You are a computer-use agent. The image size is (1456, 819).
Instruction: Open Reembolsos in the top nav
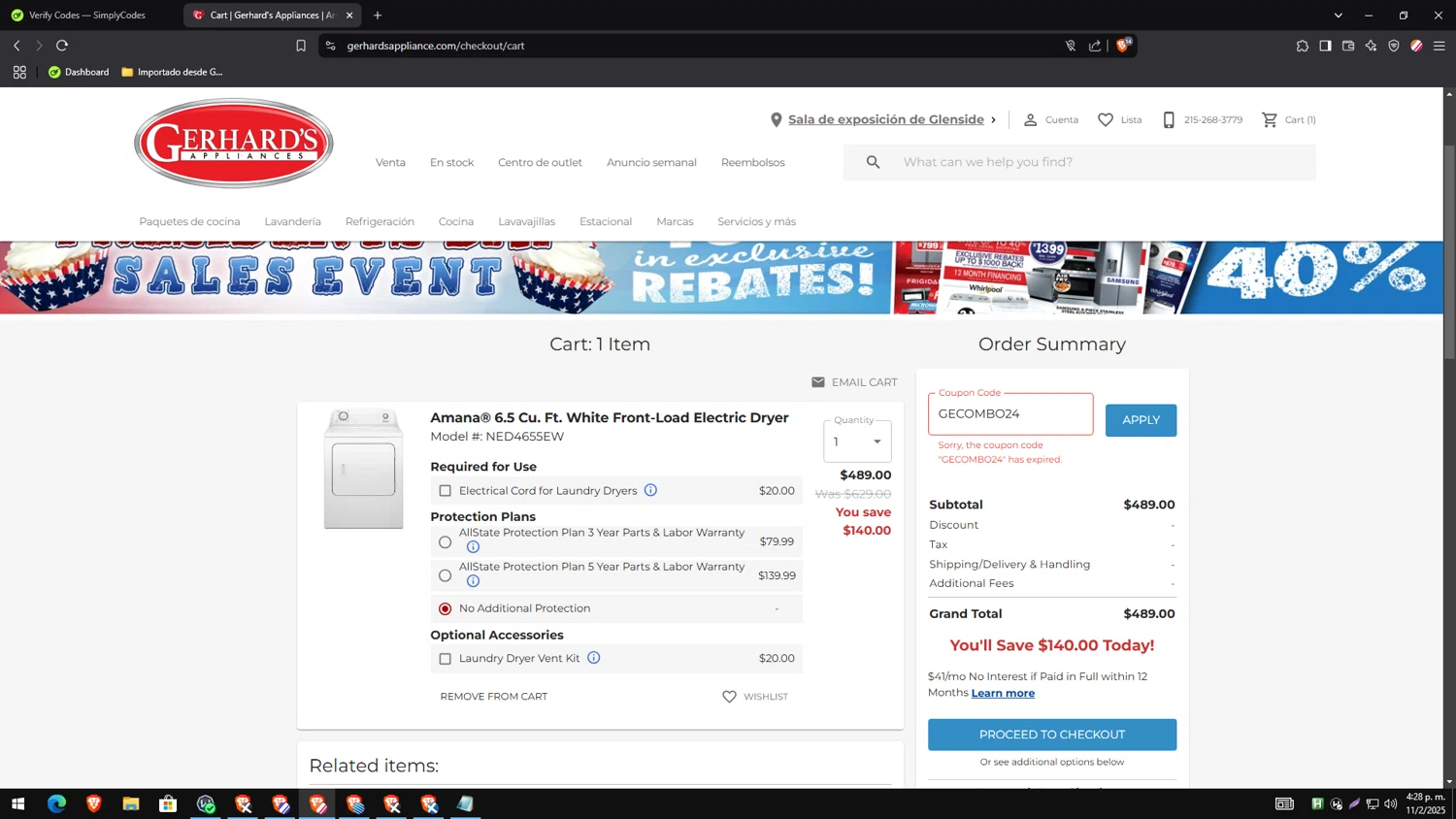(x=753, y=162)
